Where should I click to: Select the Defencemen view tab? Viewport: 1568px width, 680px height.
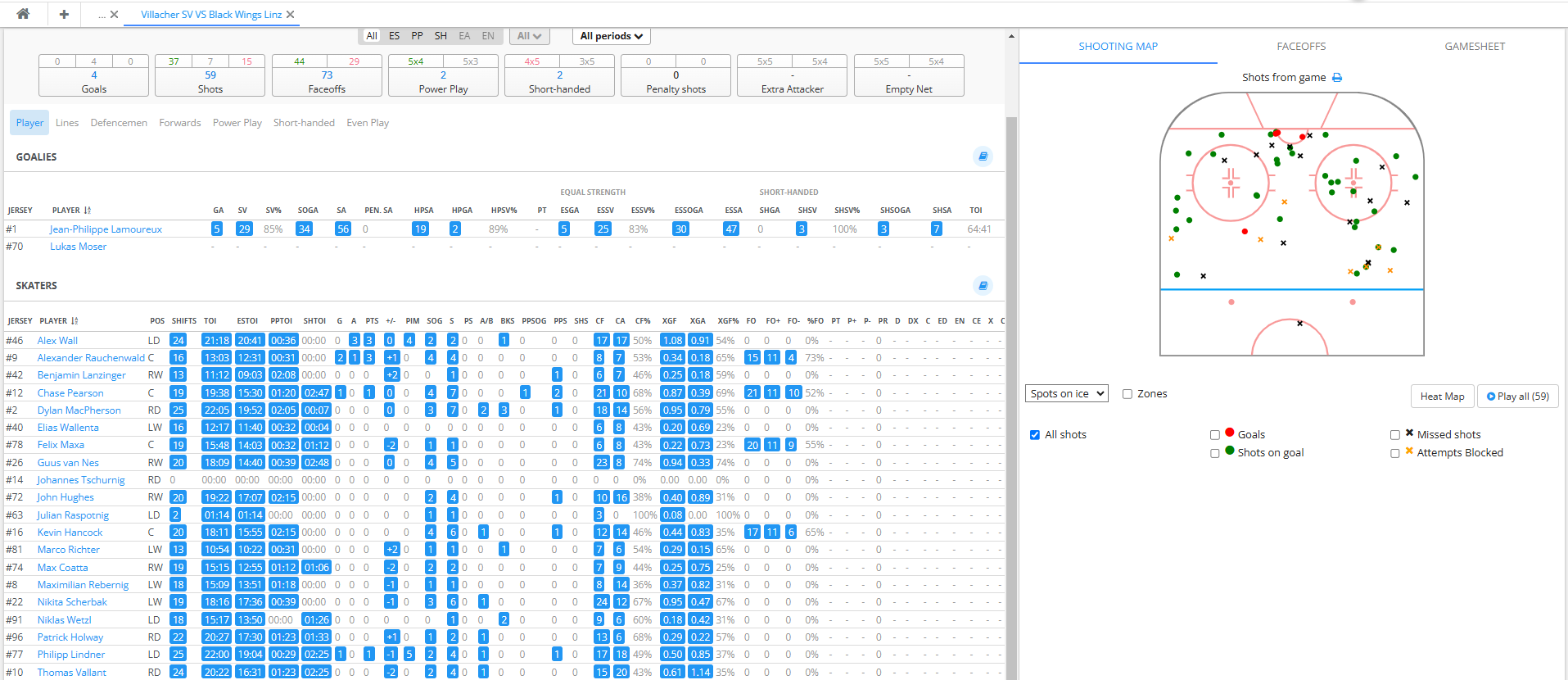[119, 123]
